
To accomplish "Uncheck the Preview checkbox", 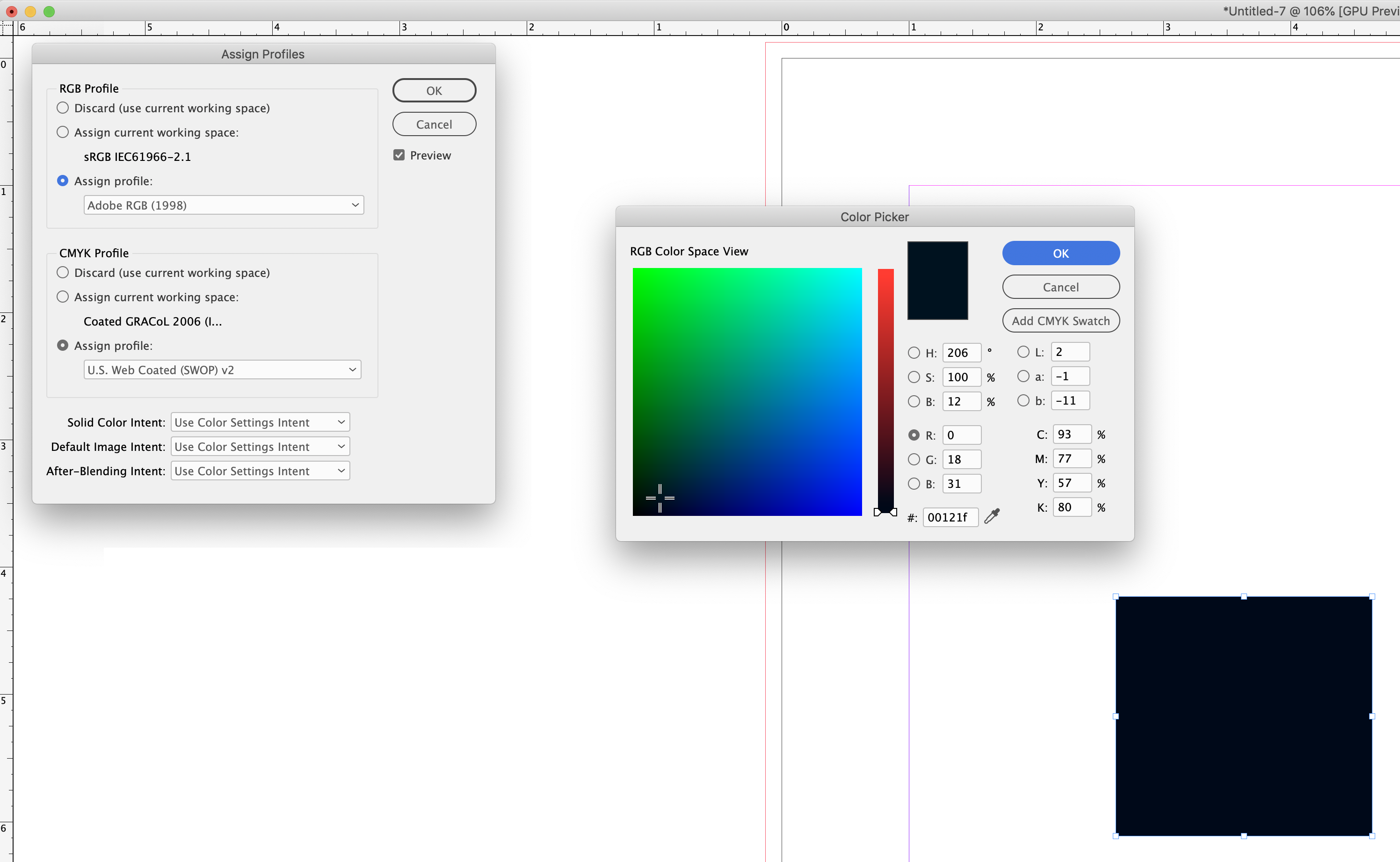I will pyautogui.click(x=399, y=154).
